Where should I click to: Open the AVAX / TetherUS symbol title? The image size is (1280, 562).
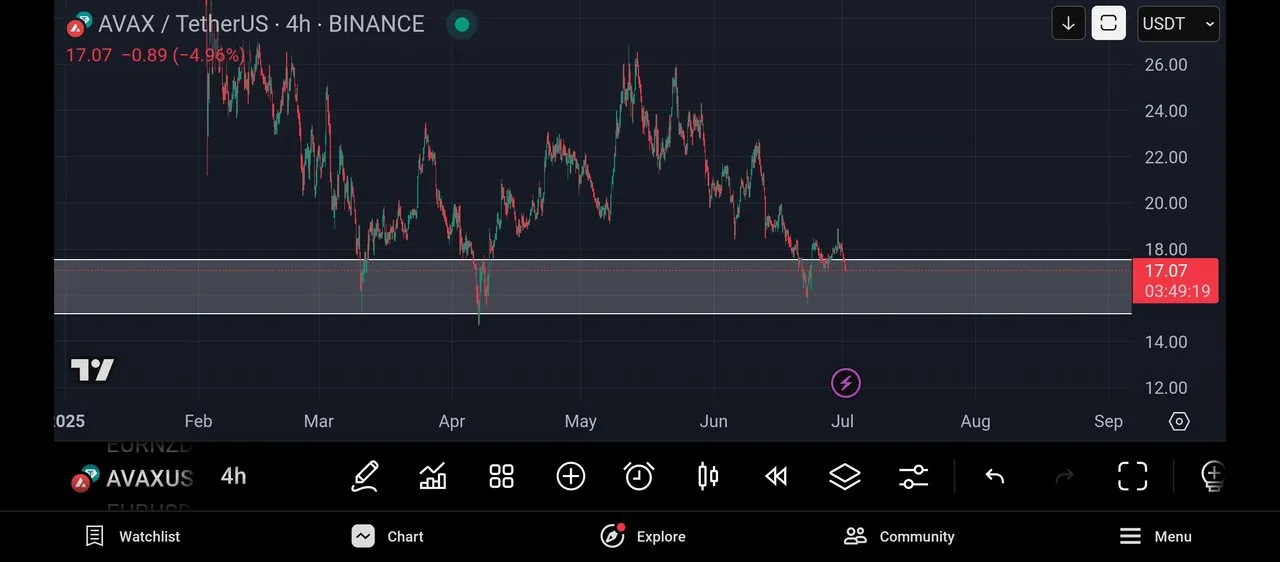point(261,24)
